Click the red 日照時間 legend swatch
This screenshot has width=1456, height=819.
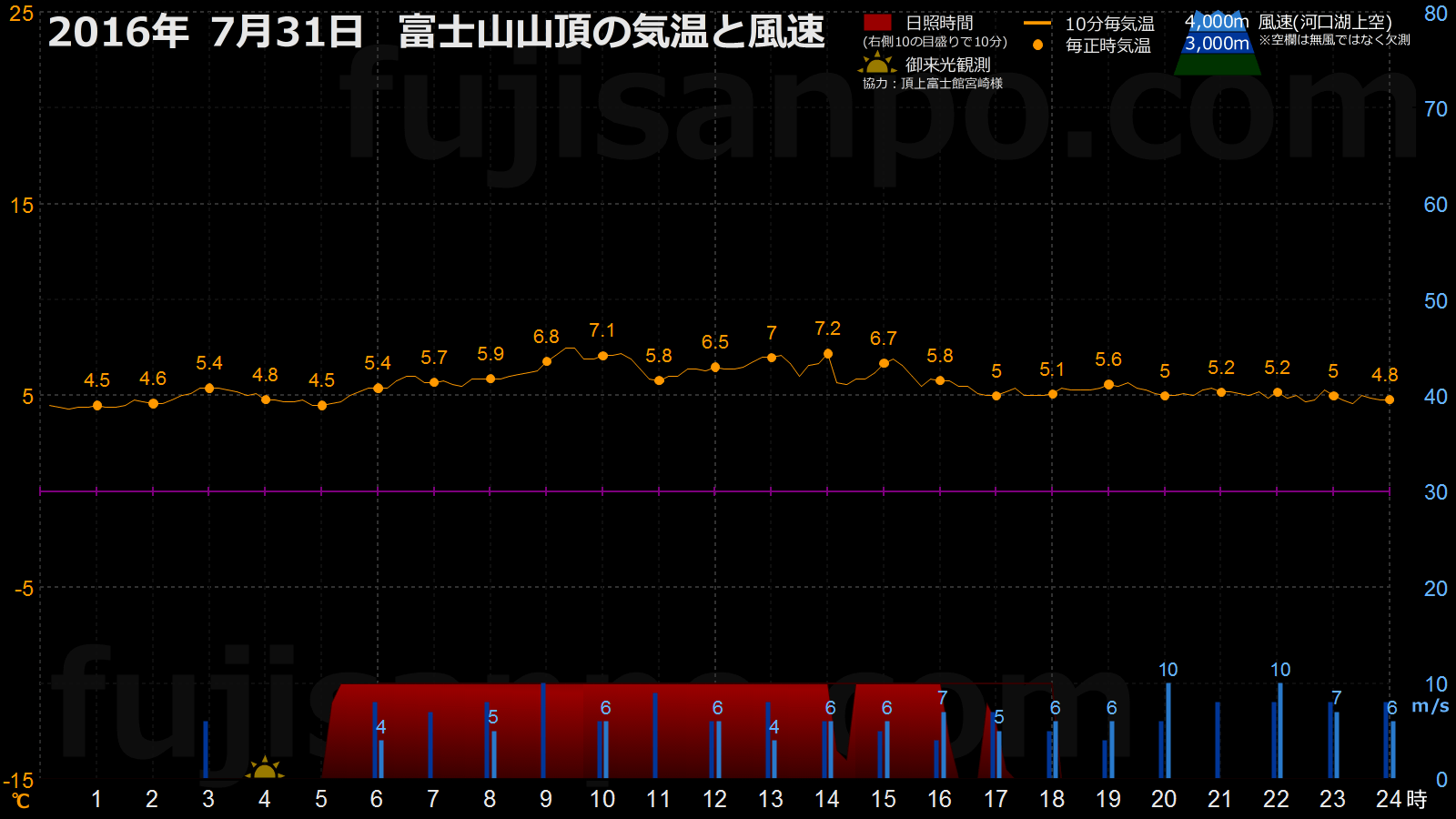point(877,23)
